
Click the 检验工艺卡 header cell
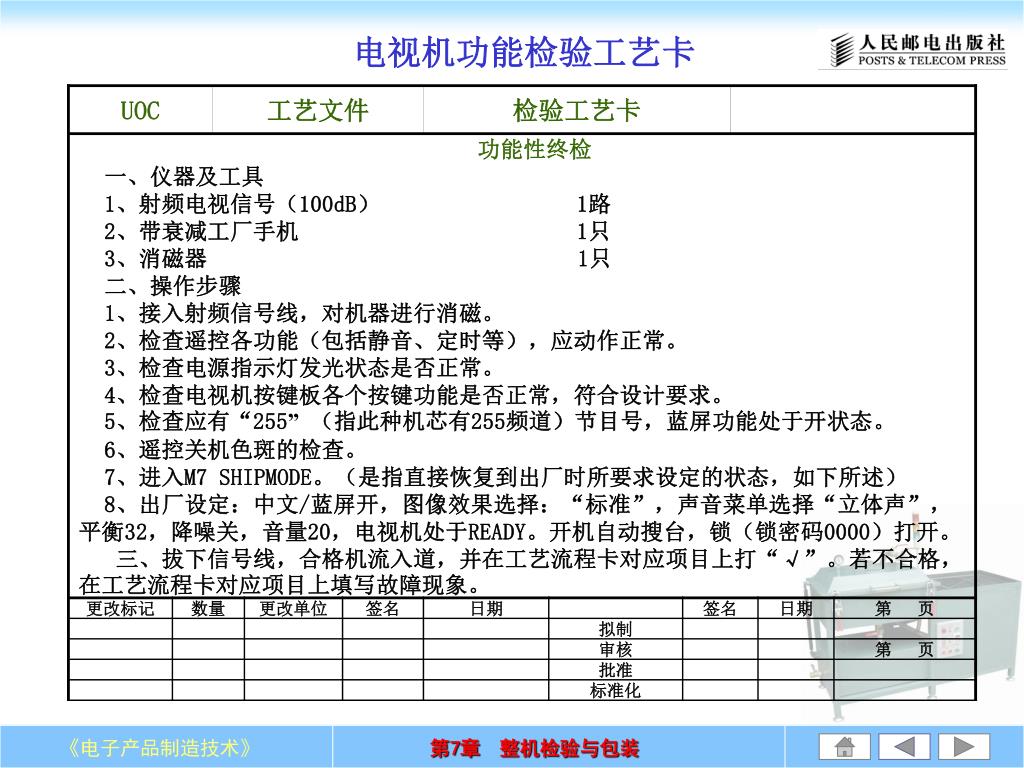point(576,110)
